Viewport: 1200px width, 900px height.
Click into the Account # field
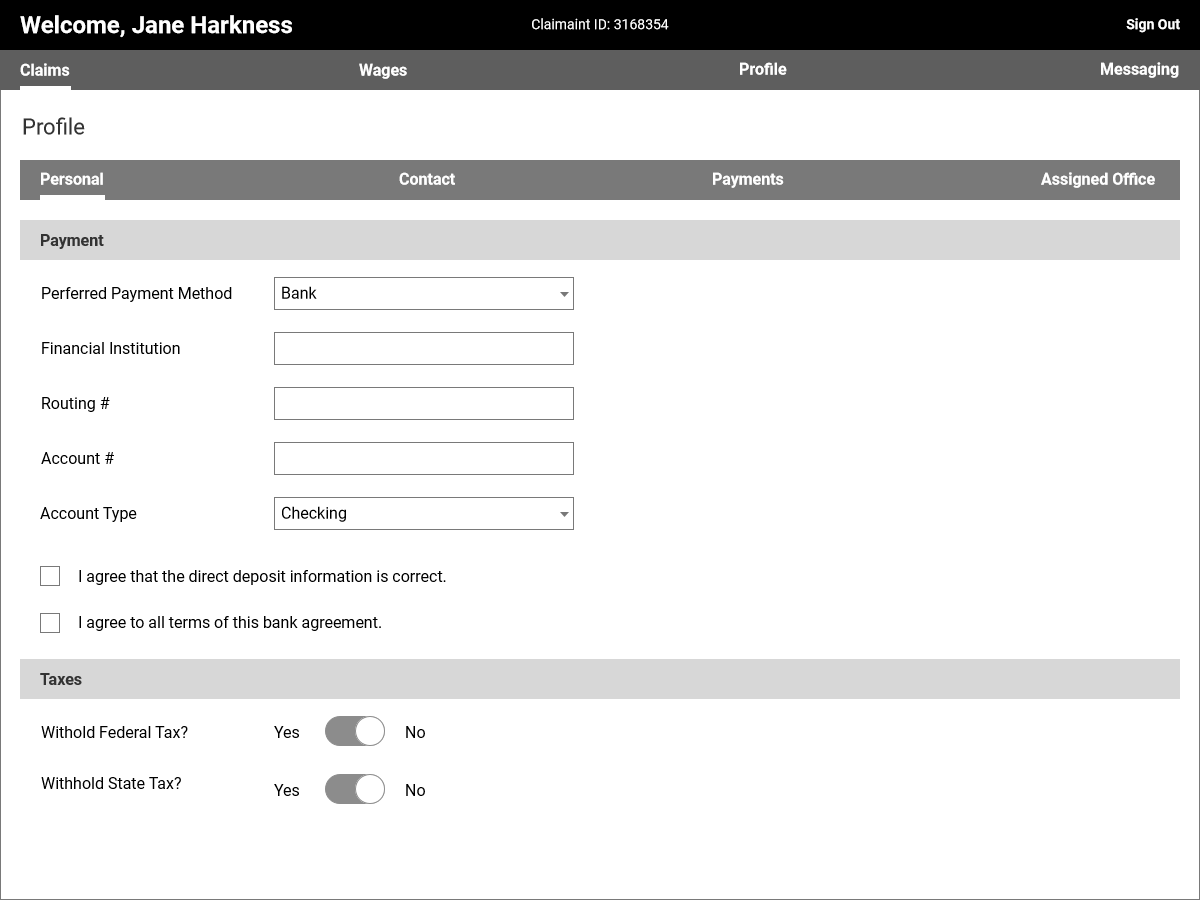tap(424, 459)
